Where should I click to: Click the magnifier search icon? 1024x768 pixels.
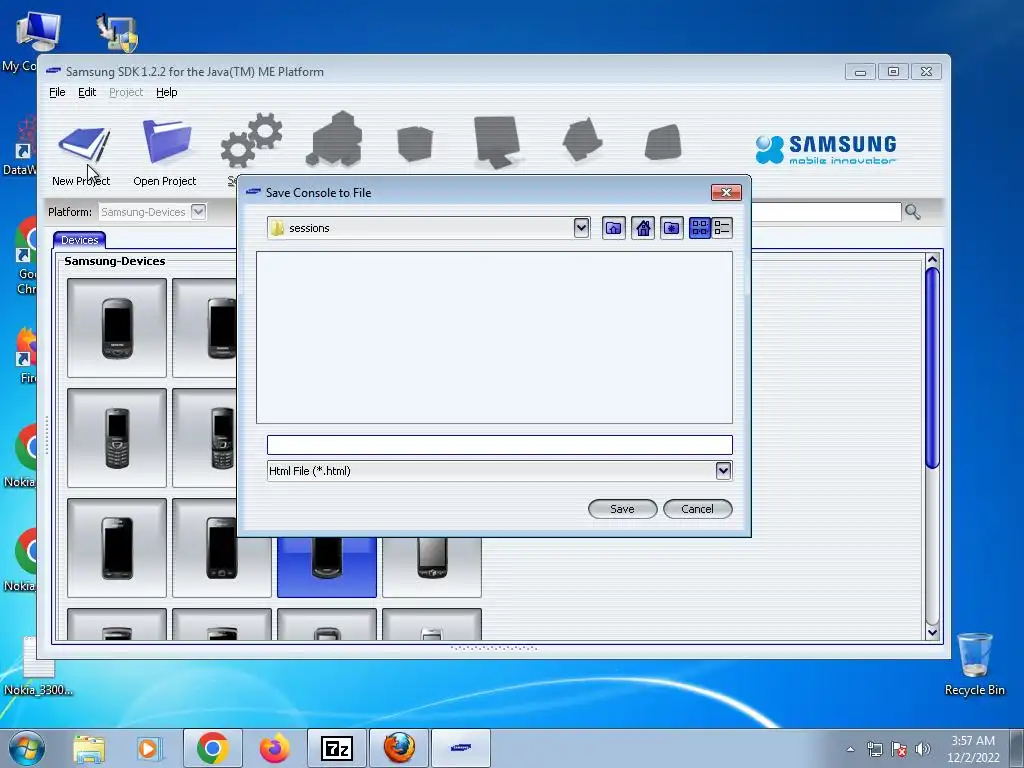[x=912, y=212]
